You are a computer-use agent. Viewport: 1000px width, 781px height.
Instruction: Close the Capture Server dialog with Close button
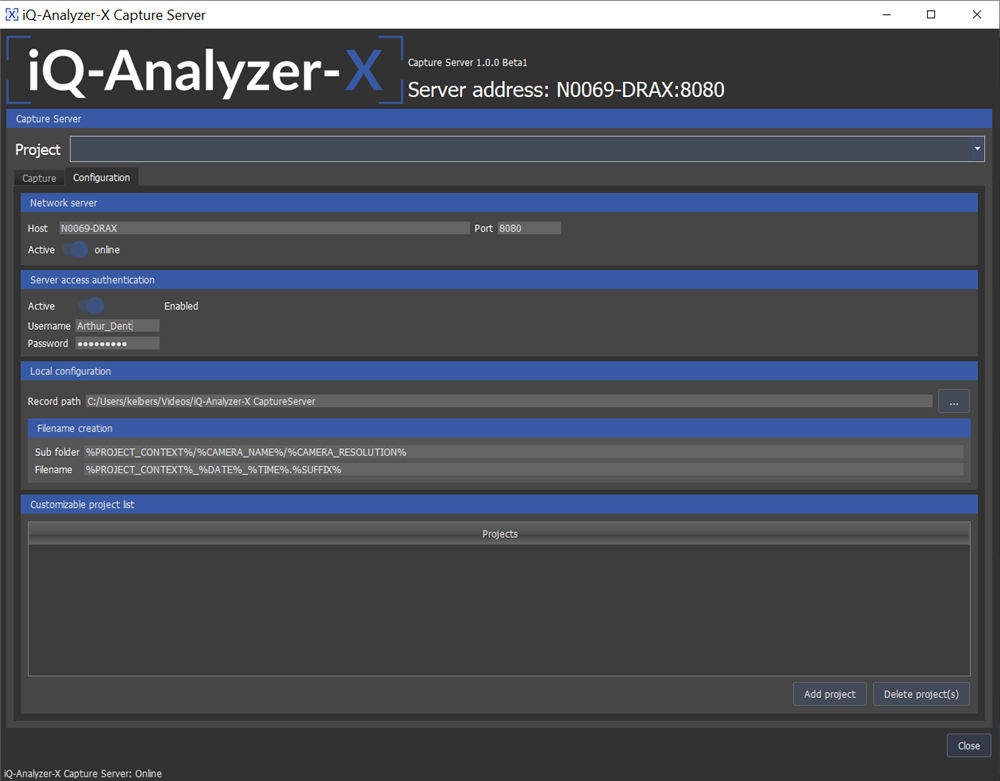point(969,746)
